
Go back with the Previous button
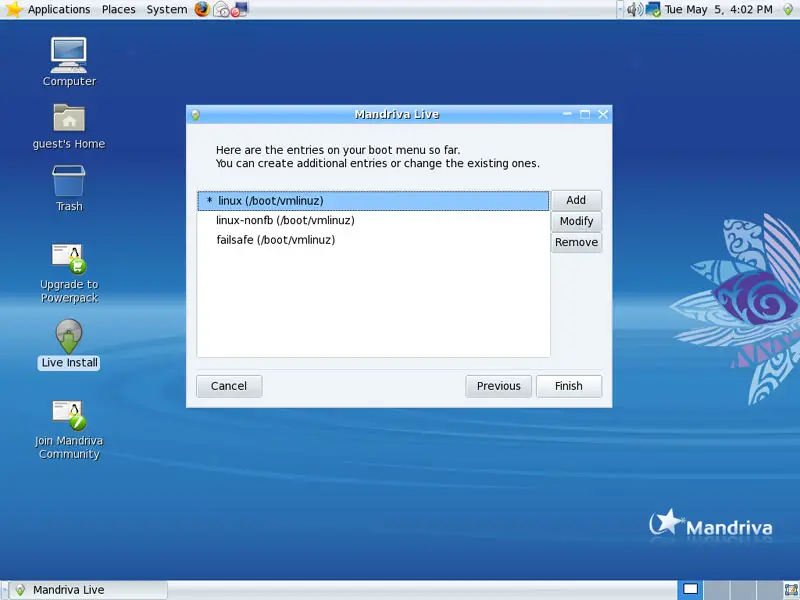[x=498, y=386]
